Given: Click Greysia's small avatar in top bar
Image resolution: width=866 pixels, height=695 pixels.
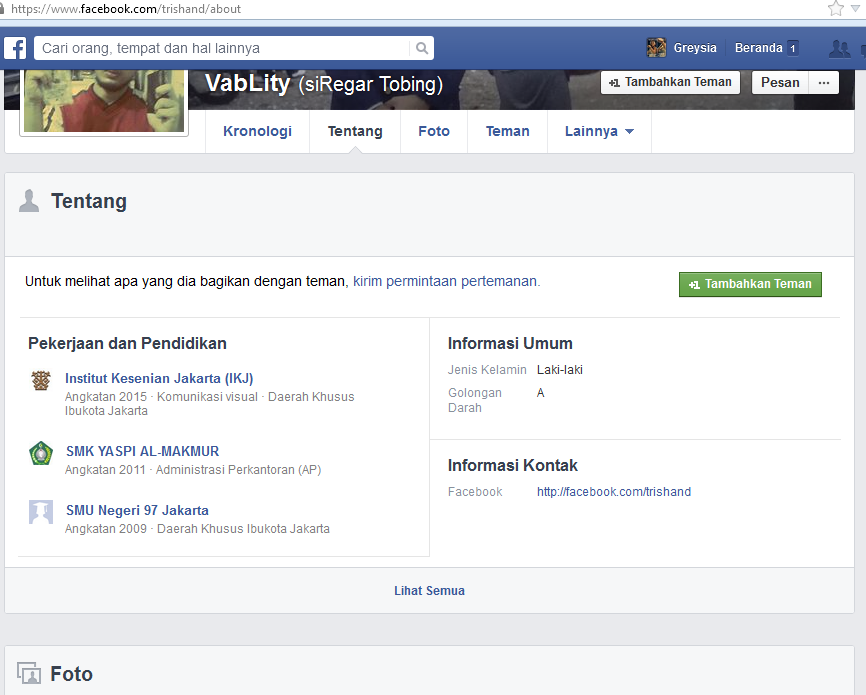Looking at the screenshot, I should pos(656,48).
